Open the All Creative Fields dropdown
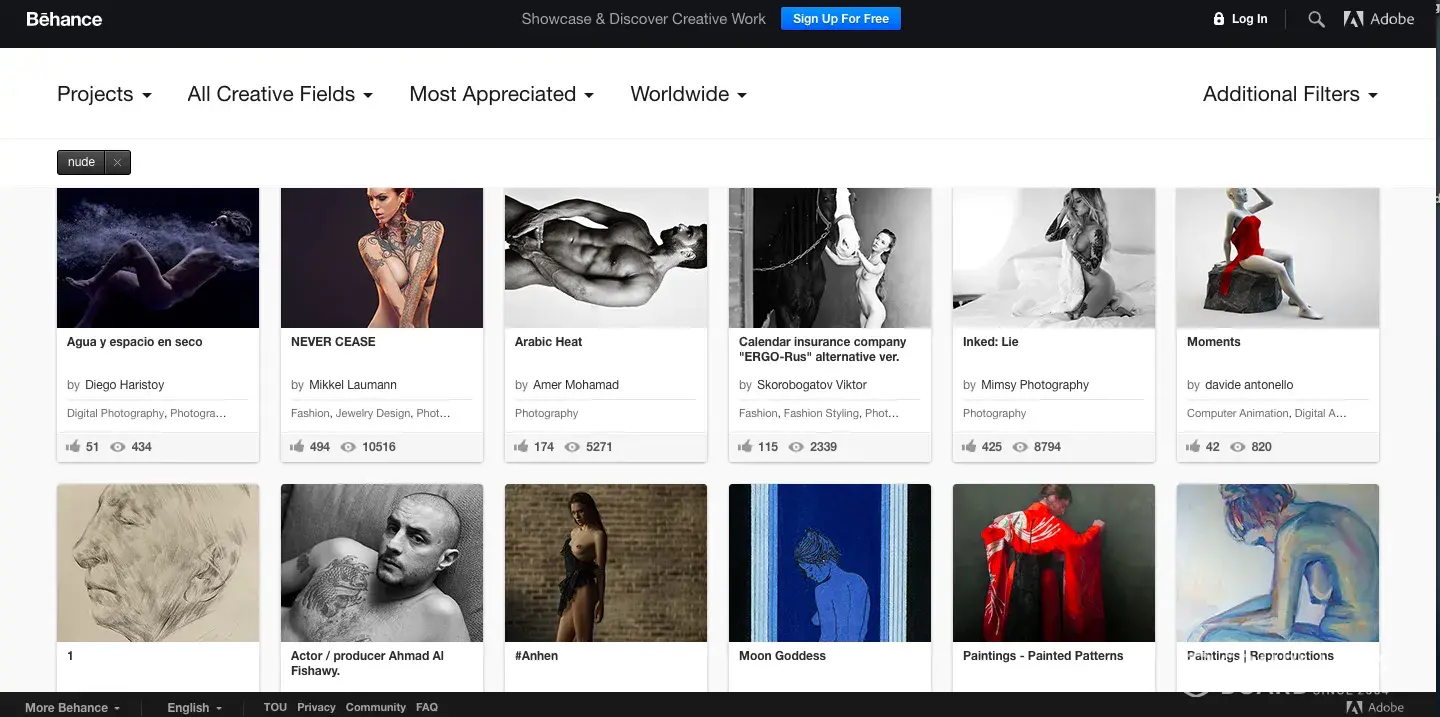Screen dimensions: 1440x717 point(280,94)
